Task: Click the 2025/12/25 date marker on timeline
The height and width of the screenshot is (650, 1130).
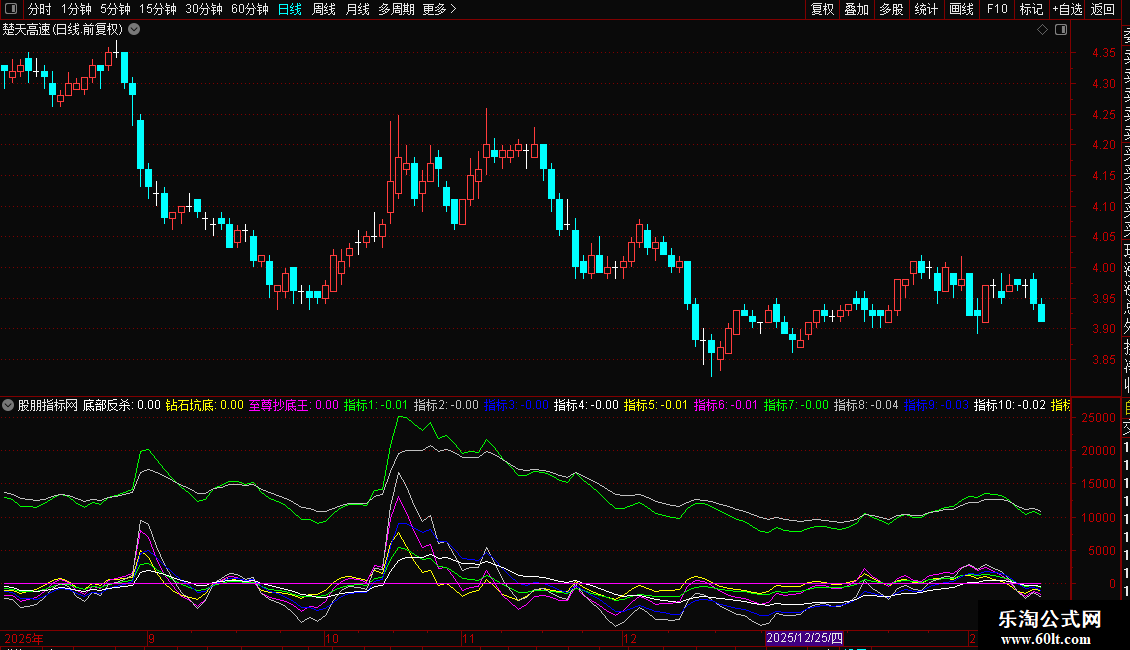Action: (x=805, y=637)
